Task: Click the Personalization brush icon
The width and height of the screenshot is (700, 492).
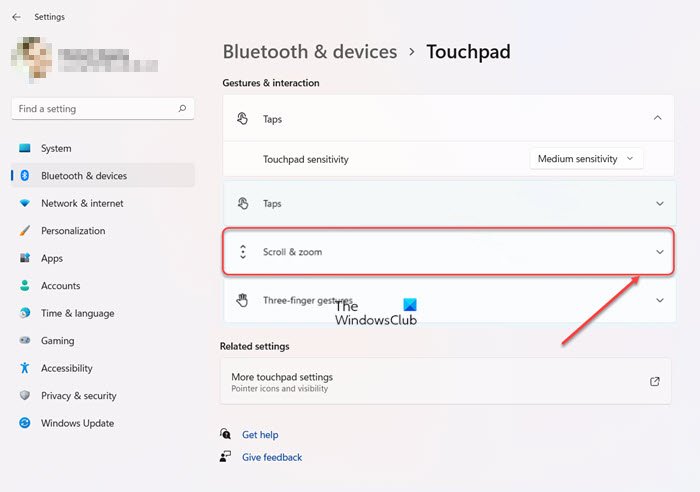Action: (x=25, y=231)
